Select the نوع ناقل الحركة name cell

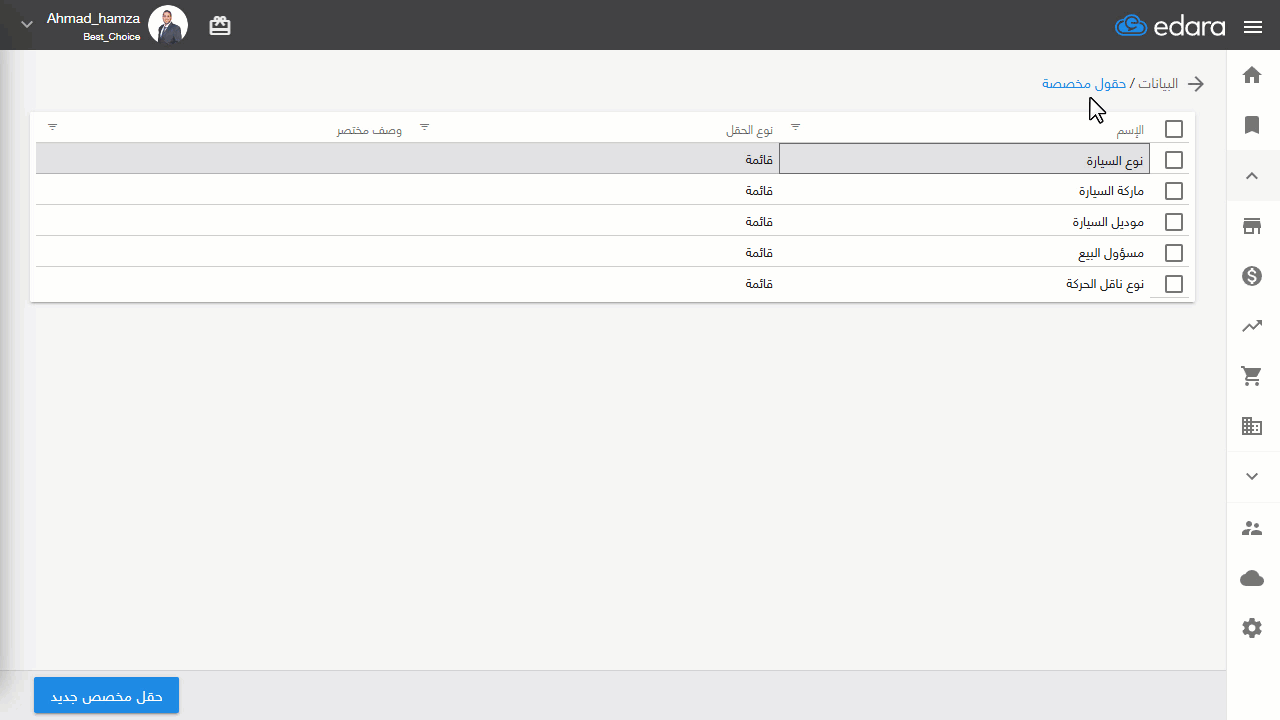(964, 284)
